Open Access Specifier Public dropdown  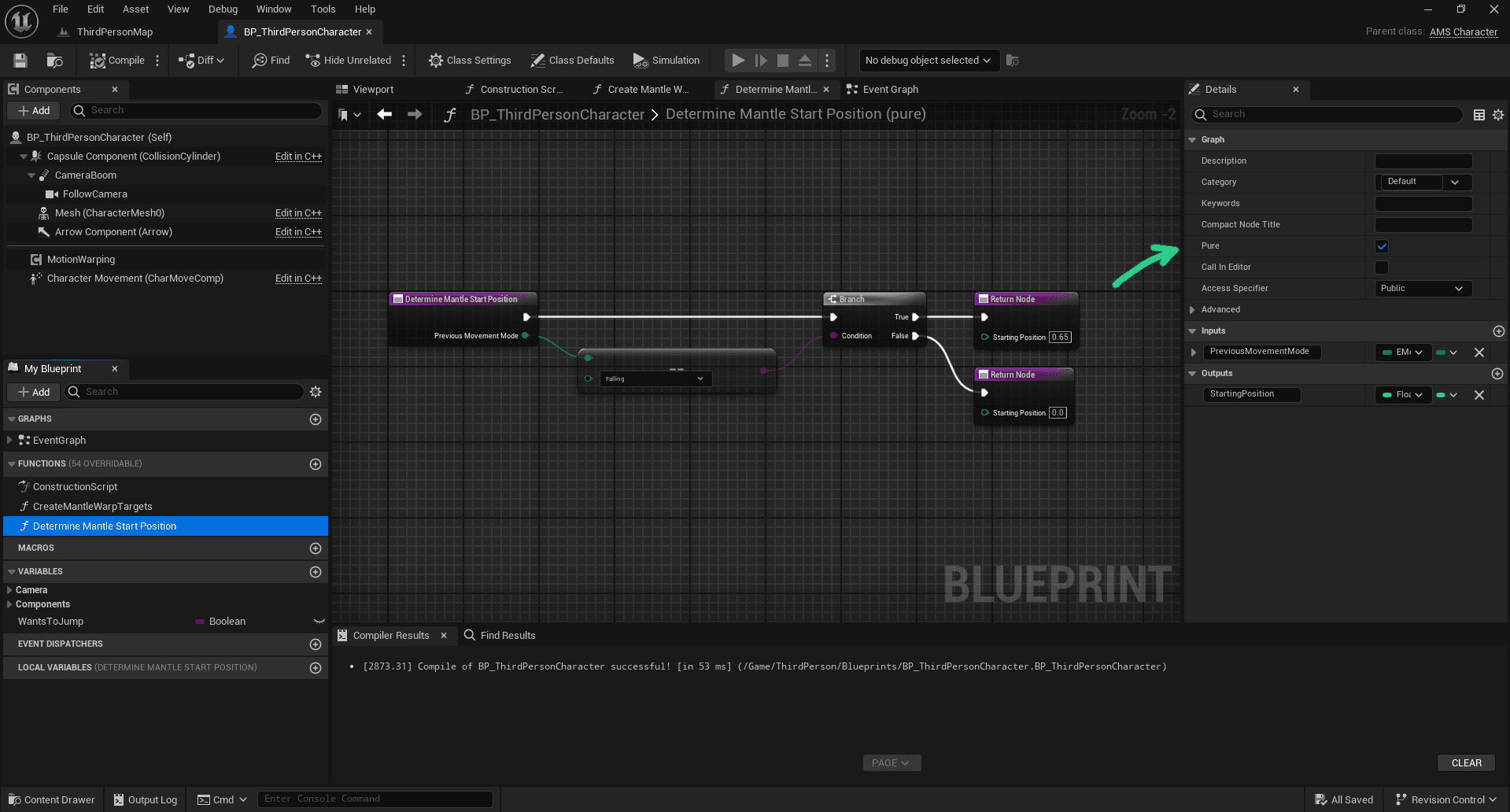pyautogui.click(x=1423, y=289)
